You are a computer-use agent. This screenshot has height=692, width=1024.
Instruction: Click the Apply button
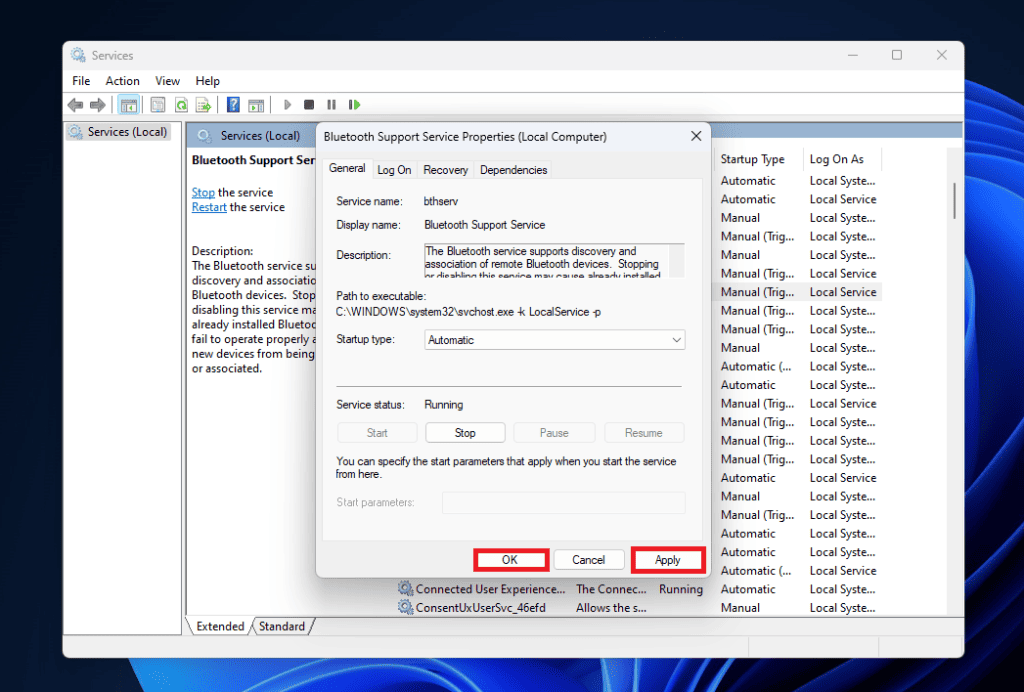coord(668,559)
